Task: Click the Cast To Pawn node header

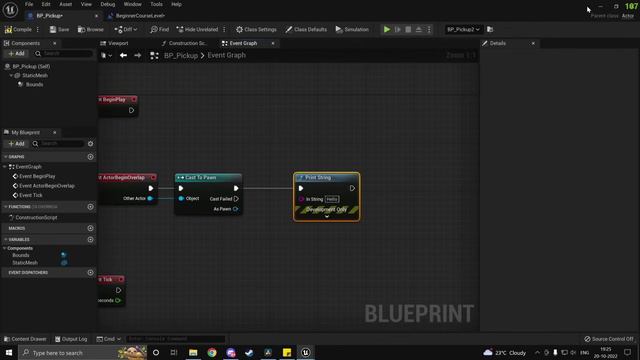Action: [208, 178]
